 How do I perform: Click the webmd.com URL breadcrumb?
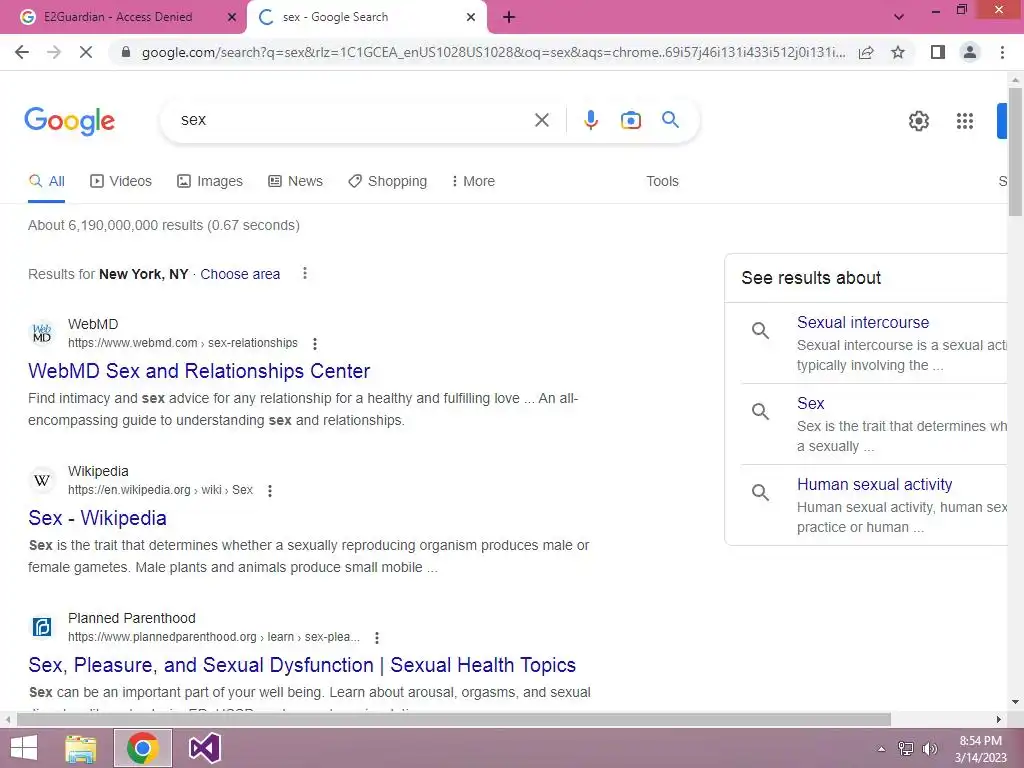(x=183, y=343)
